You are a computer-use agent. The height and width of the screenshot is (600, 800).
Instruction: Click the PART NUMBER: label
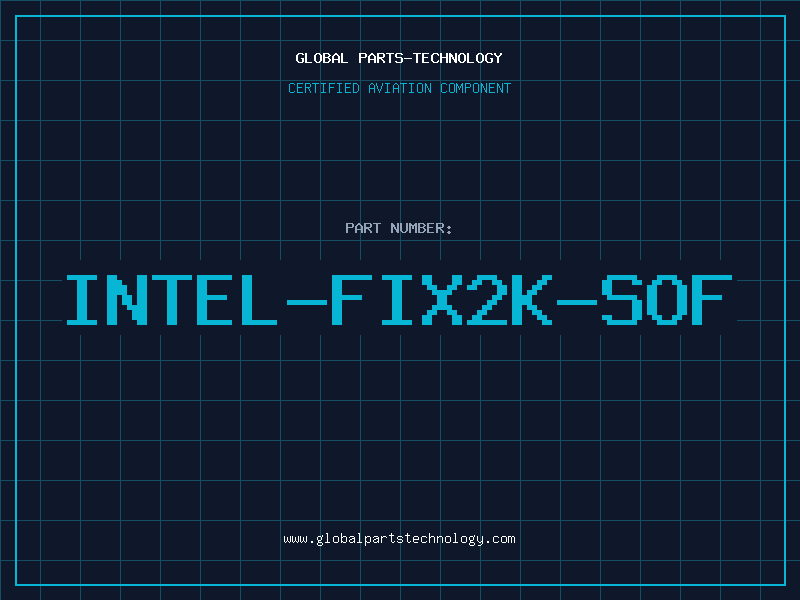click(399, 228)
